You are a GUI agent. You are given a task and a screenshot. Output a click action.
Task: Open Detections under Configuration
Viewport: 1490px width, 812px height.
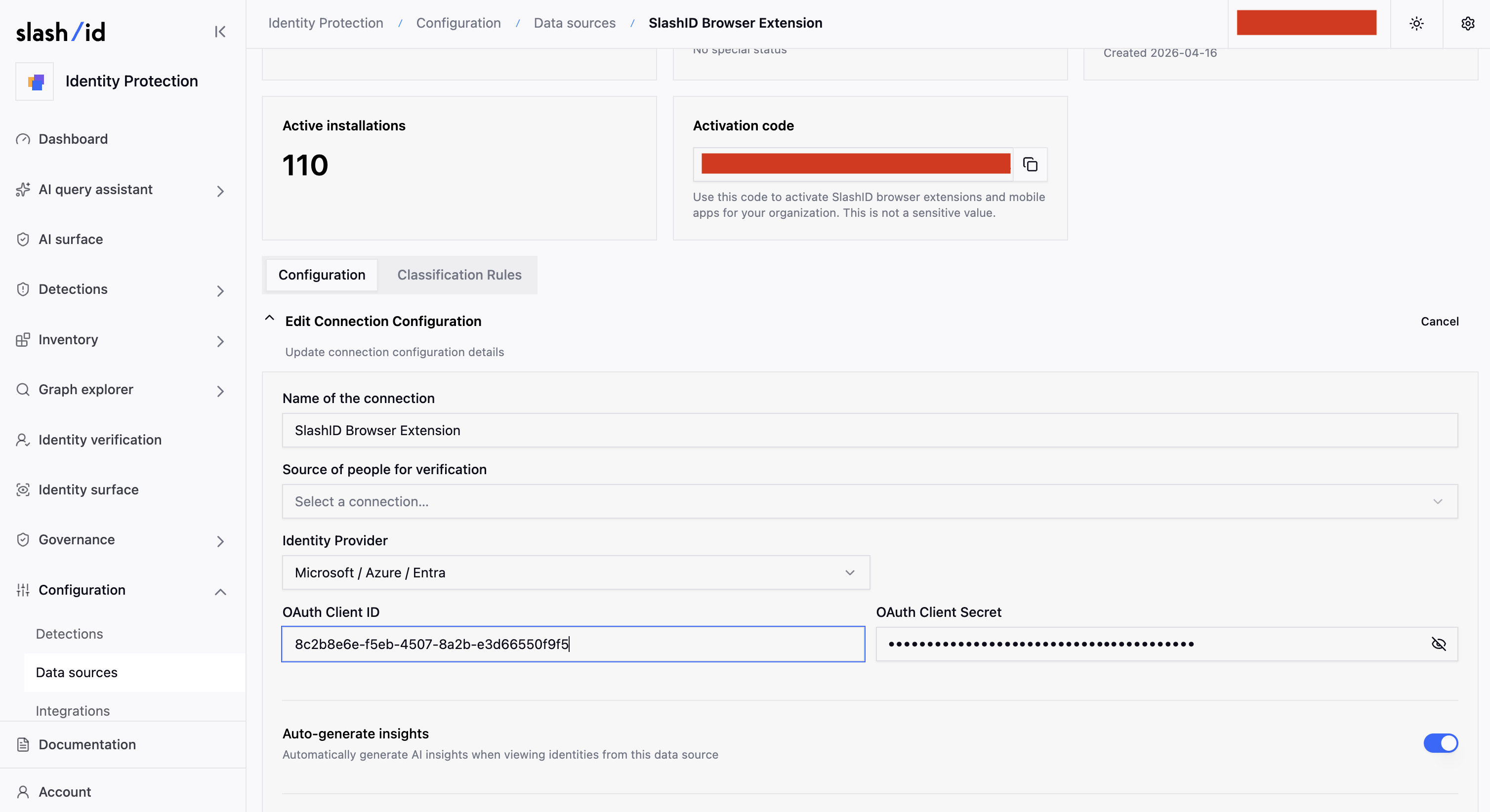(69, 634)
